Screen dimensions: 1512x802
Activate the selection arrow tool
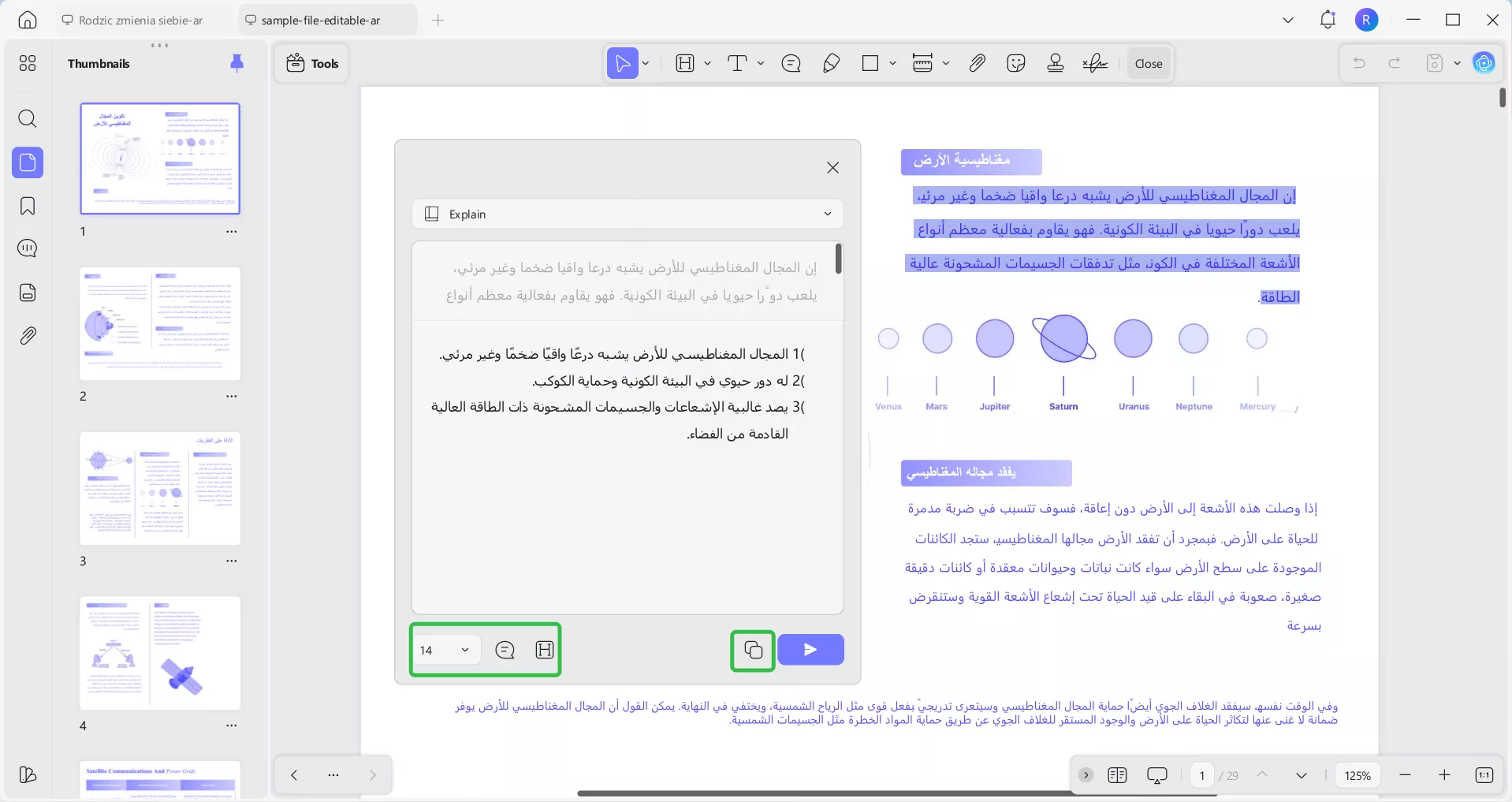pyautogui.click(x=622, y=63)
